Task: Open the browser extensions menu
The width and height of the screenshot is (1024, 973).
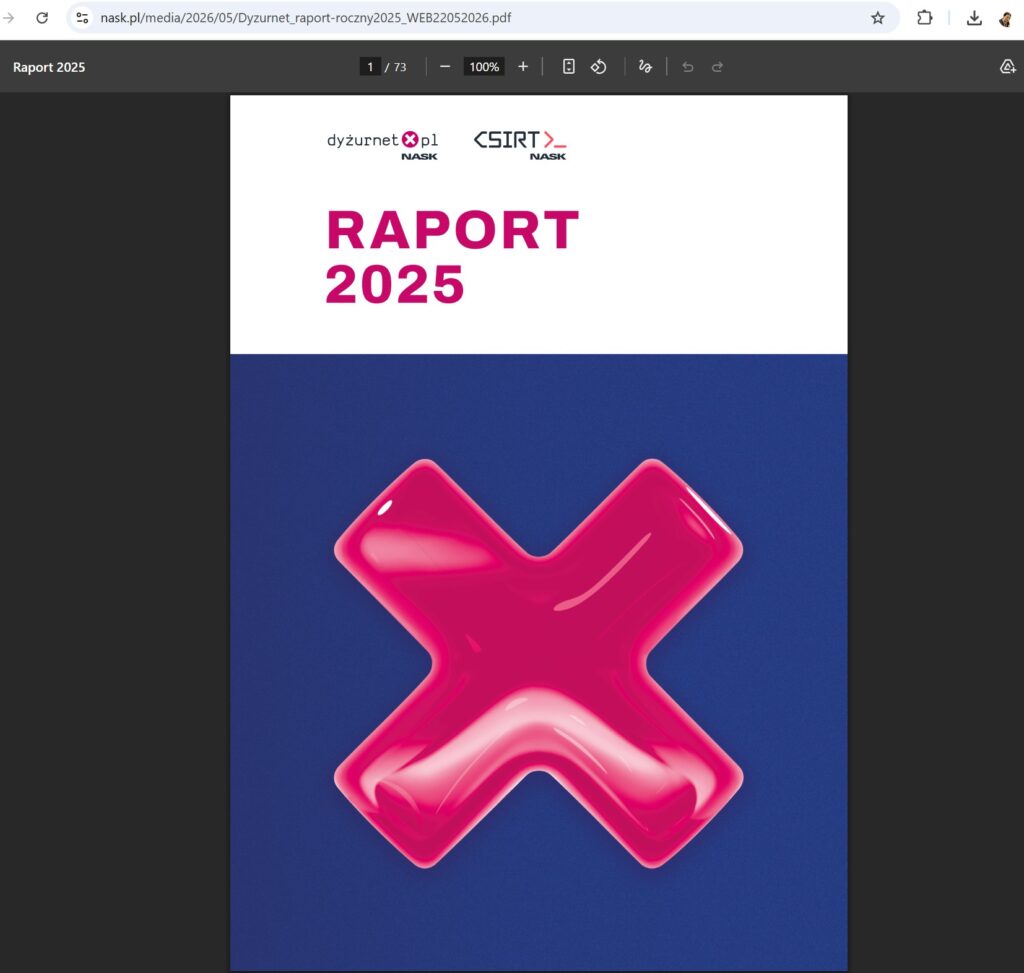Action: 925,18
